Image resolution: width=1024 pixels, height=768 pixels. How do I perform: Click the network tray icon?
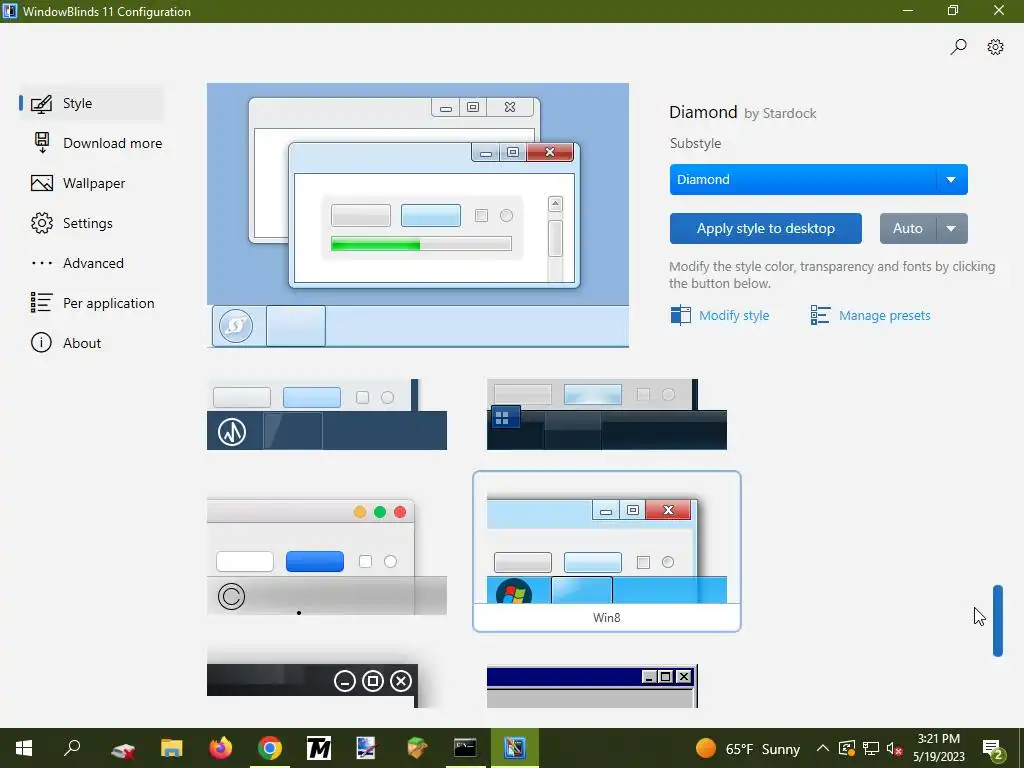pyautogui.click(x=871, y=748)
